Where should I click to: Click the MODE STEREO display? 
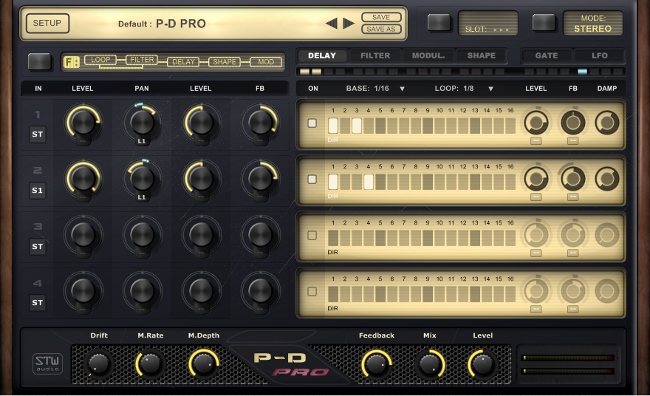593,23
